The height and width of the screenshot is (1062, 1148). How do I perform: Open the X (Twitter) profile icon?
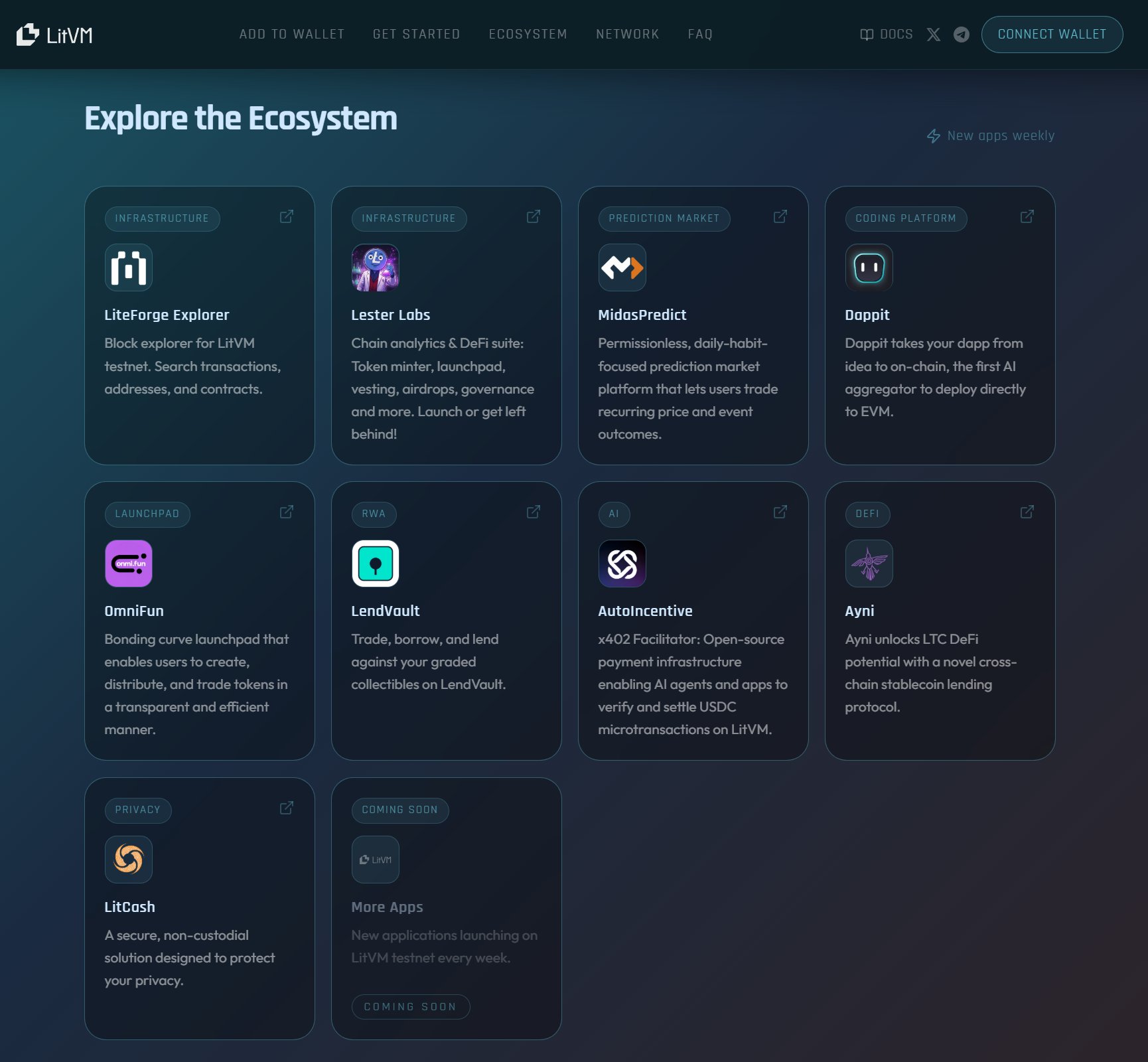[x=934, y=35]
